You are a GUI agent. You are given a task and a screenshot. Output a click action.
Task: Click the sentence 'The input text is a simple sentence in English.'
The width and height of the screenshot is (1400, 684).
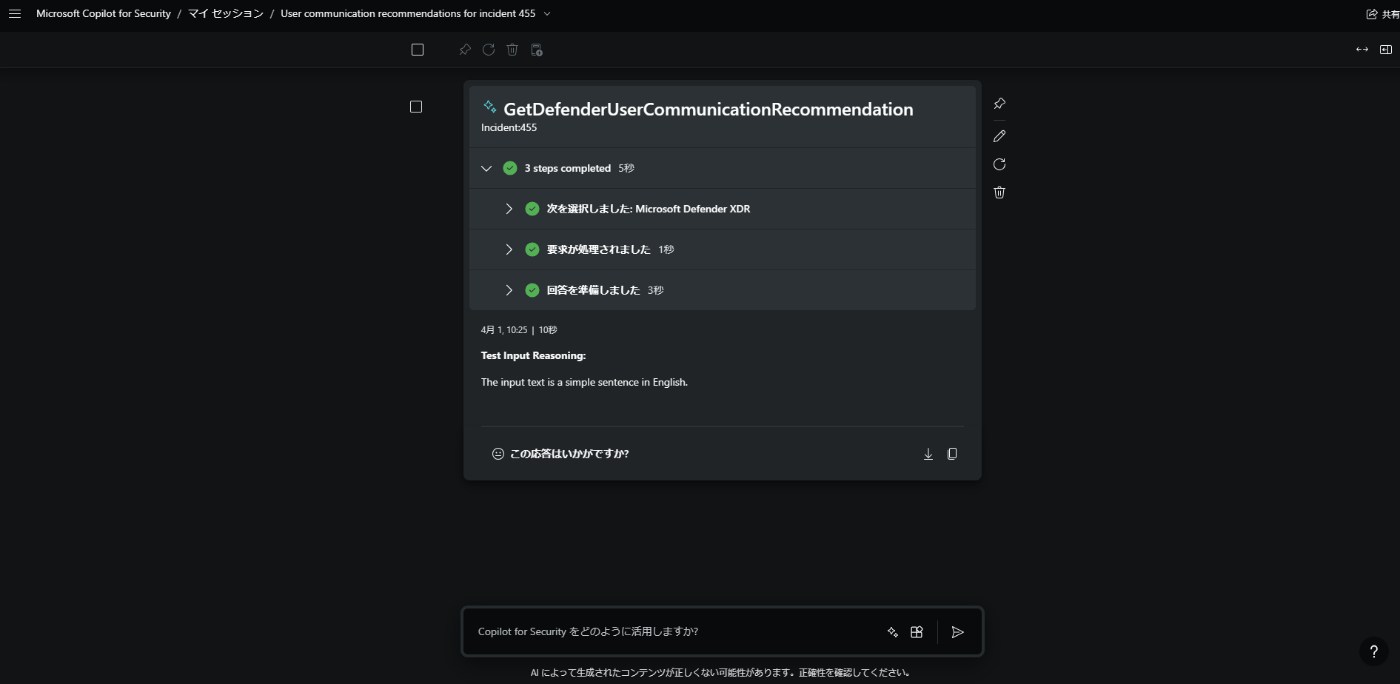click(x=584, y=382)
